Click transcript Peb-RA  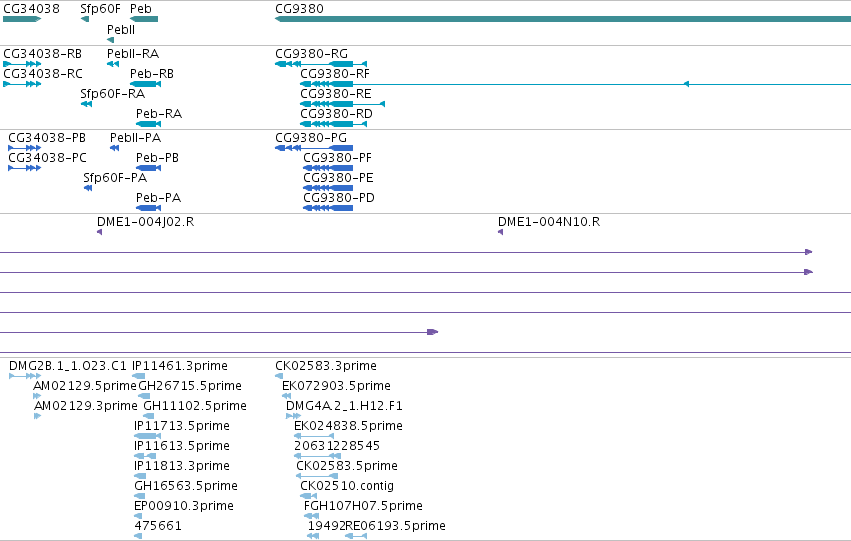pyautogui.click(x=159, y=114)
